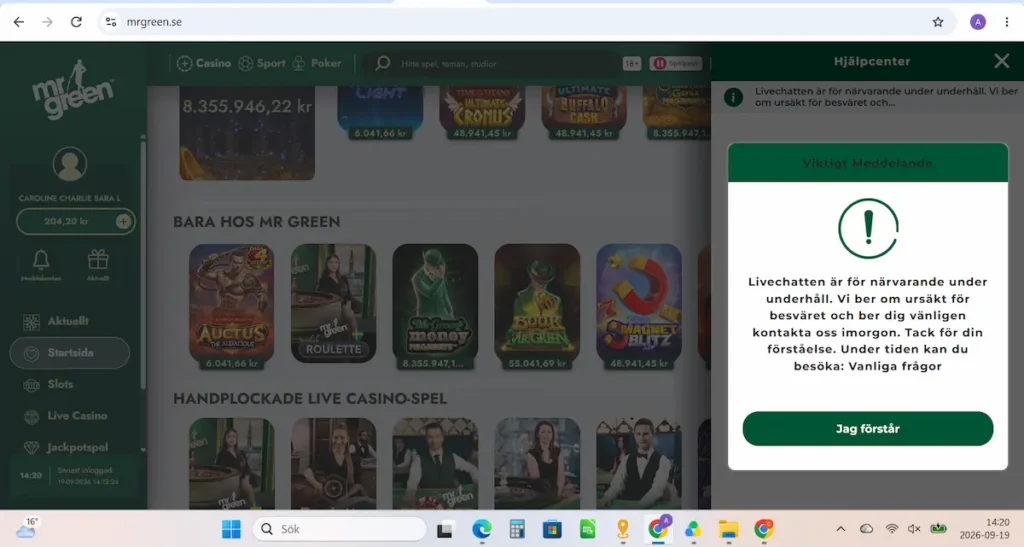The height and width of the screenshot is (547, 1024).
Task: Click the Mr Green logo
Action: 73,89
